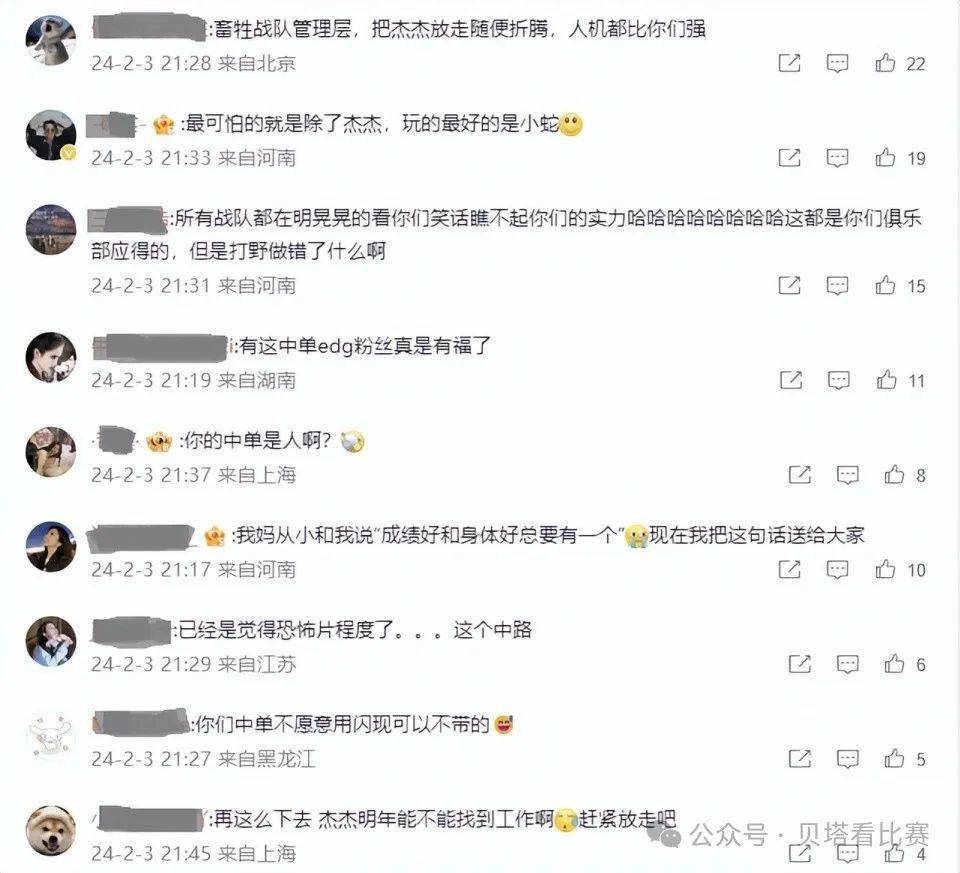Share the 21:28 Beijing comment
This screenshot has height=873, width=960.
(x=789, y=62)
